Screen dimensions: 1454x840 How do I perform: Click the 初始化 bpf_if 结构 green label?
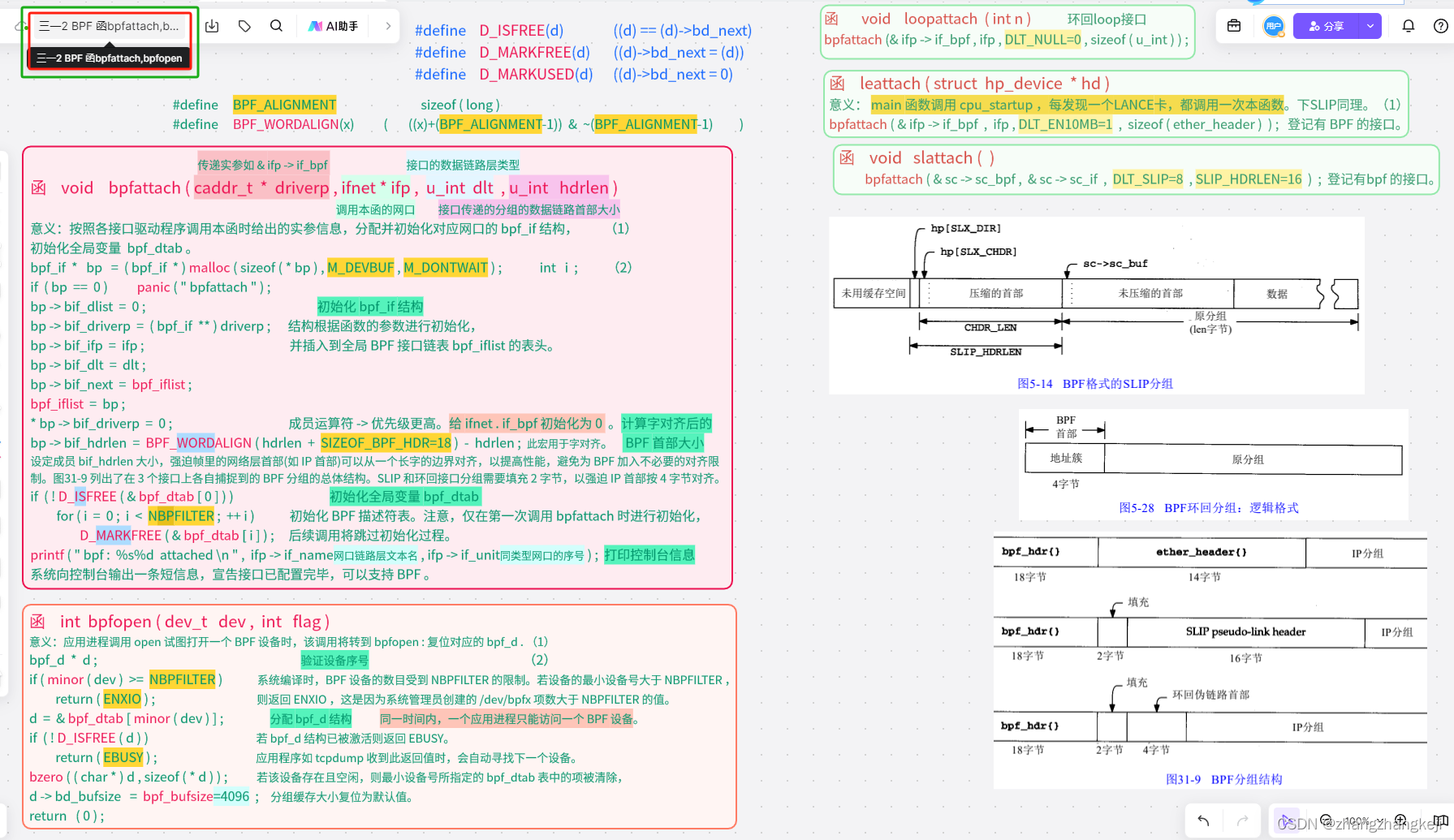tap(370, 307)
